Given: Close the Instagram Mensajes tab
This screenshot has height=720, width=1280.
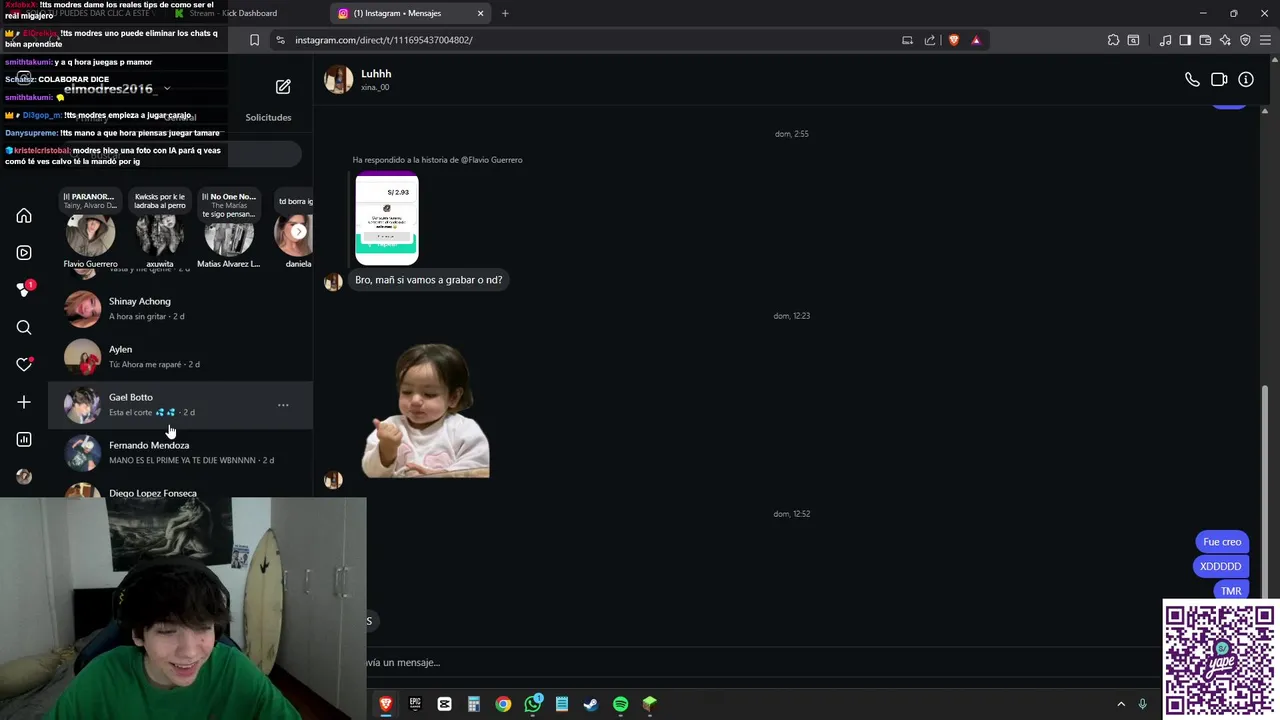Looking at the screenshot, I should (x=480, y=13).
